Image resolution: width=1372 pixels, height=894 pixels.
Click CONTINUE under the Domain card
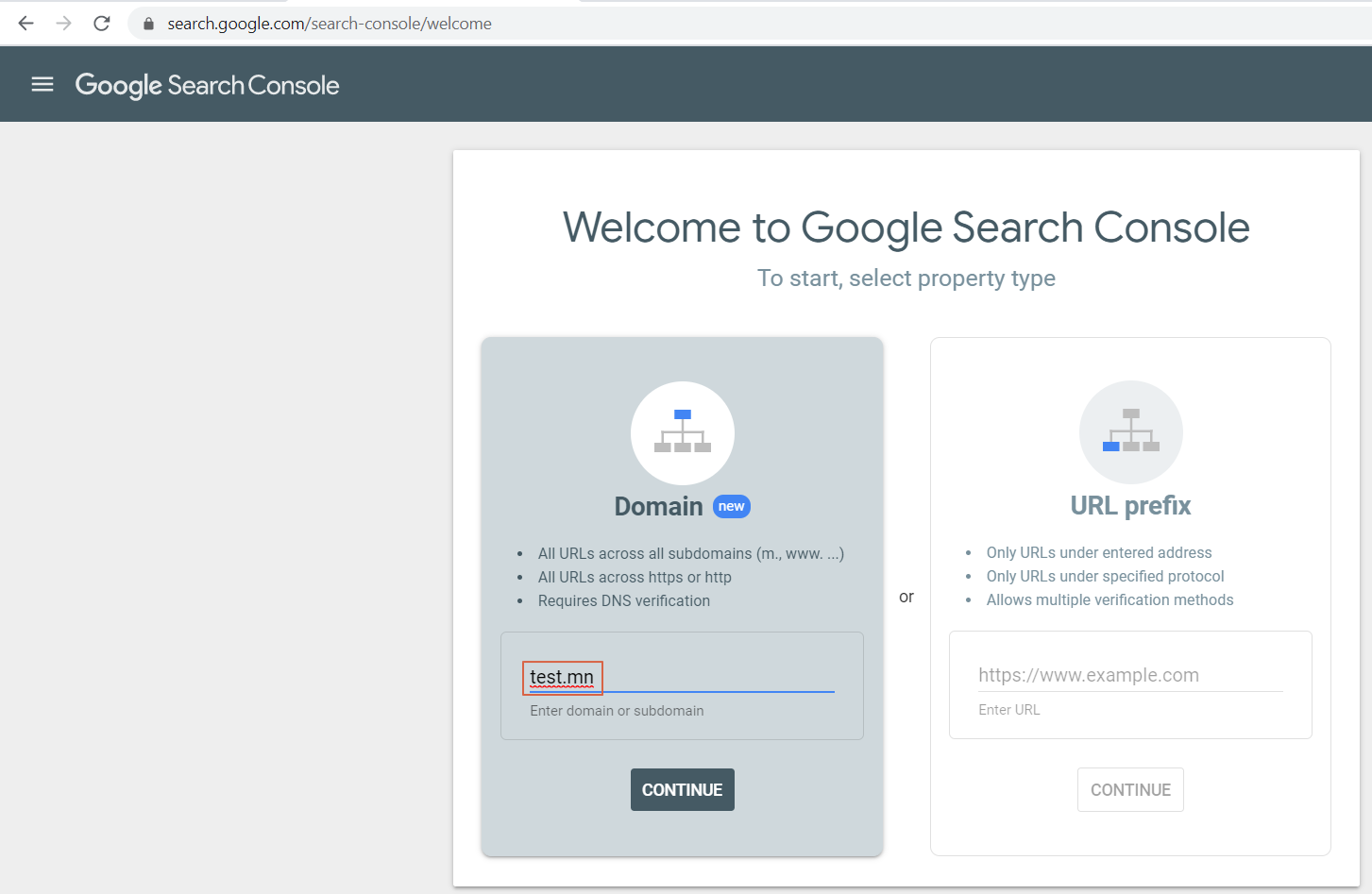coord(683,790)
